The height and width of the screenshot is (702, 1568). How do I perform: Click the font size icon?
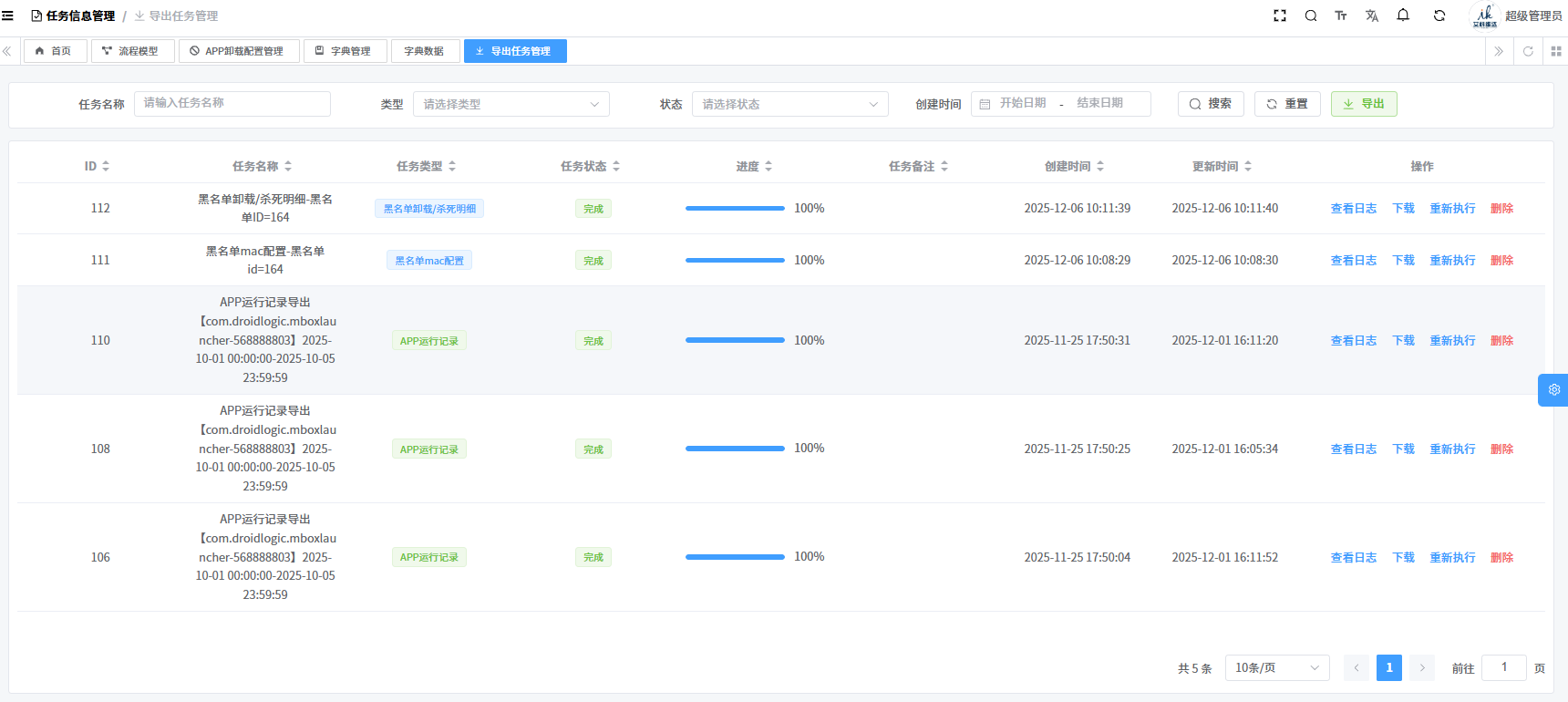click(x=1341, y=15)
